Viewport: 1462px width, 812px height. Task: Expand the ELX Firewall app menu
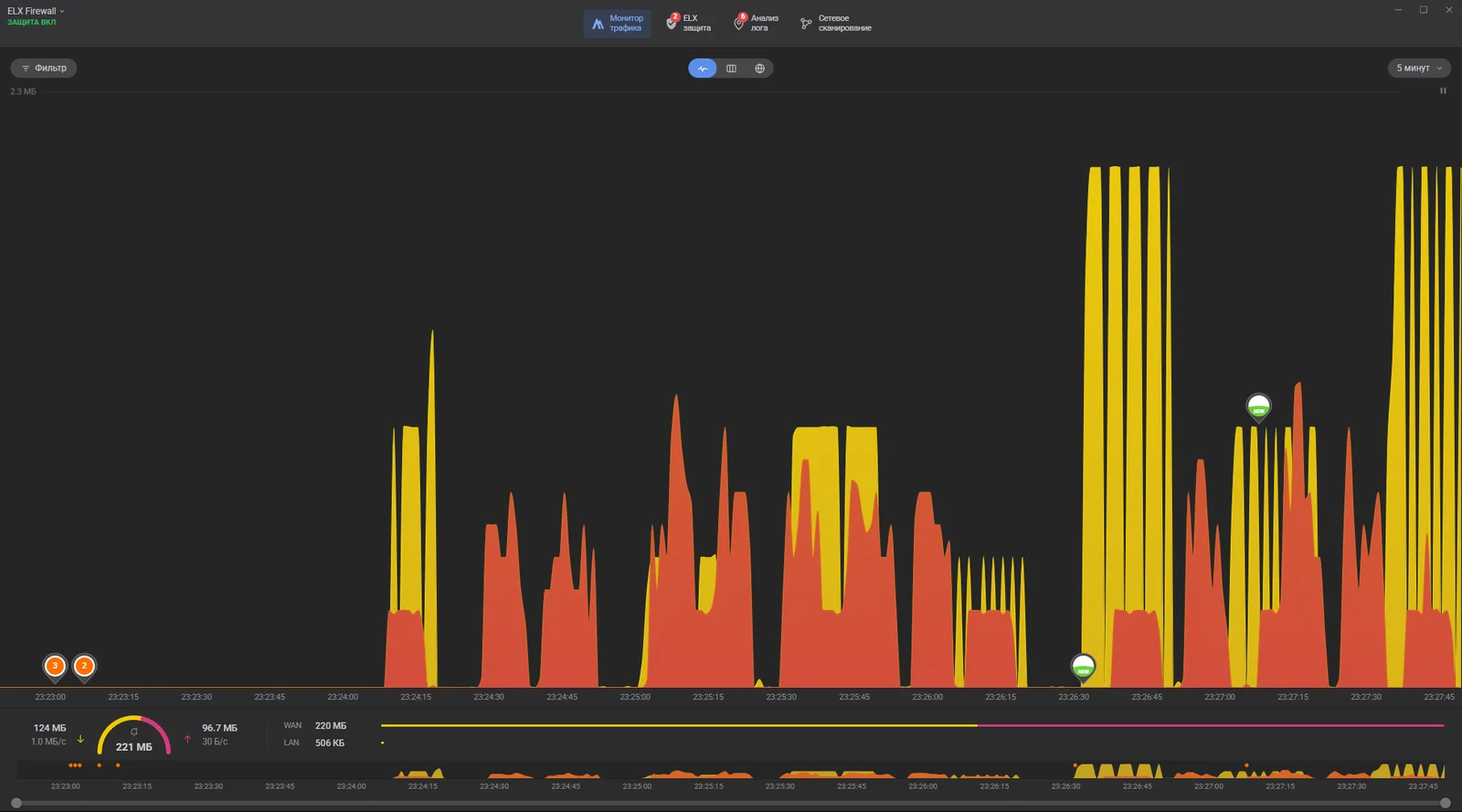(37, 11)
